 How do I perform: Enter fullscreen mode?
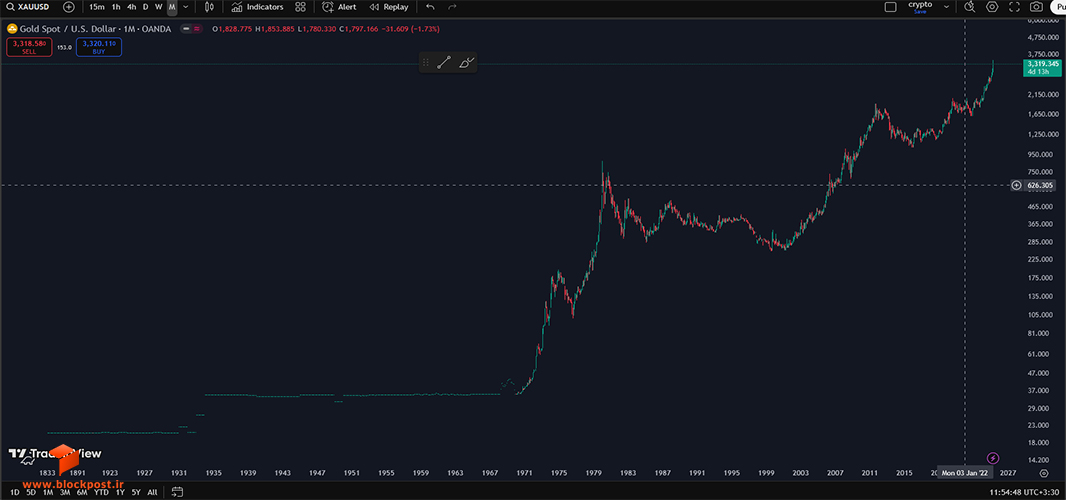(1014, 7)
